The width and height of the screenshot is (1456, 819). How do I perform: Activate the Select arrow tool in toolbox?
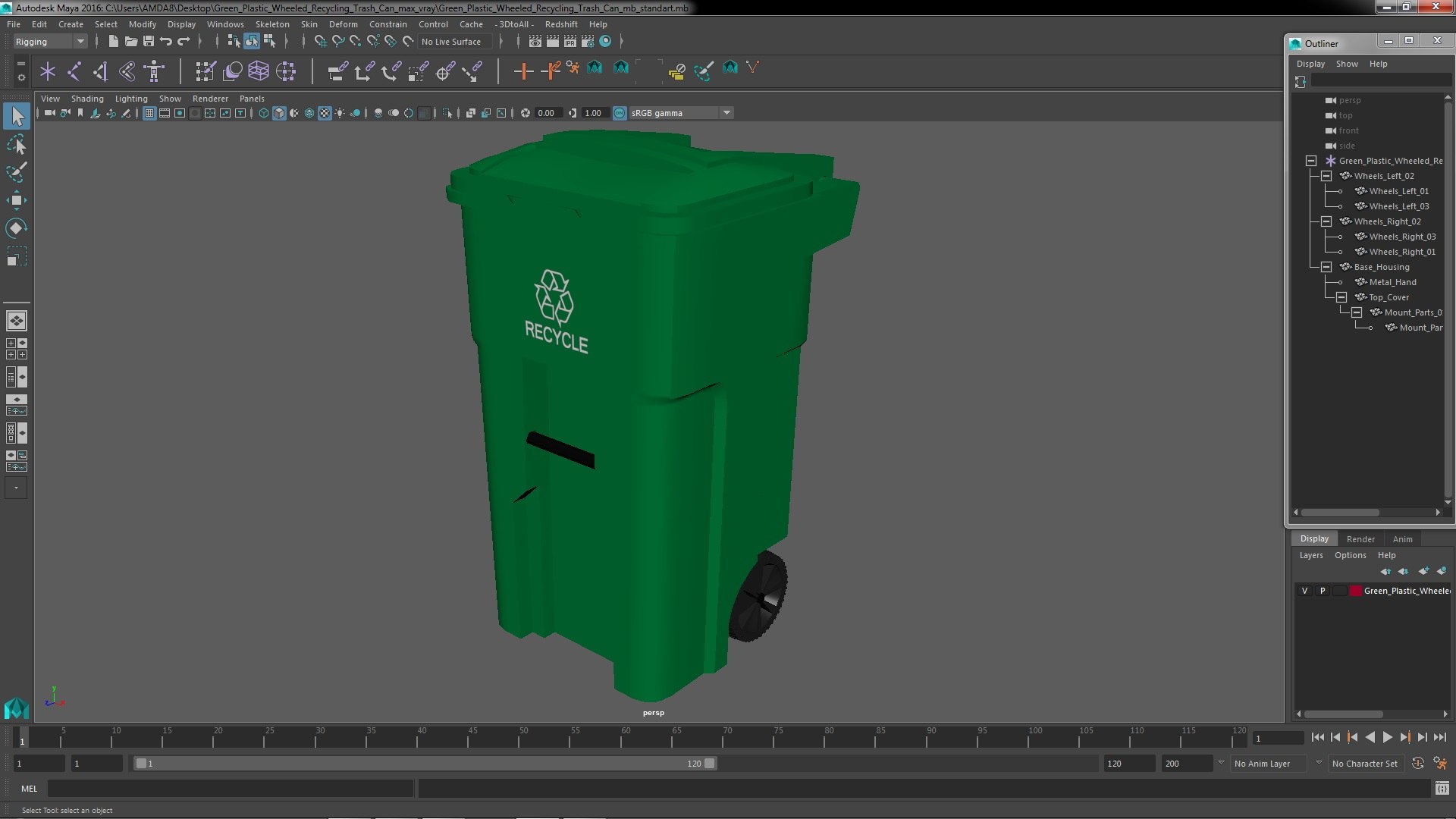pyautogui.click(x=17, y=116)
